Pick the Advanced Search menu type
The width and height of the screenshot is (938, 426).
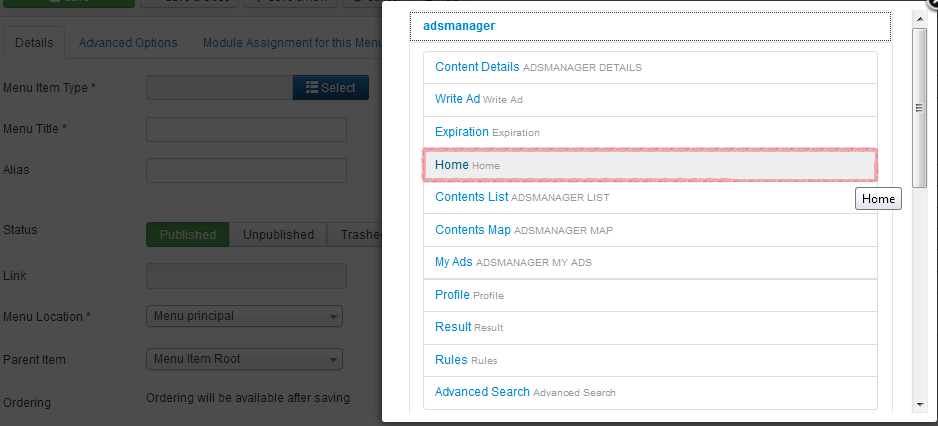point(650,392)
